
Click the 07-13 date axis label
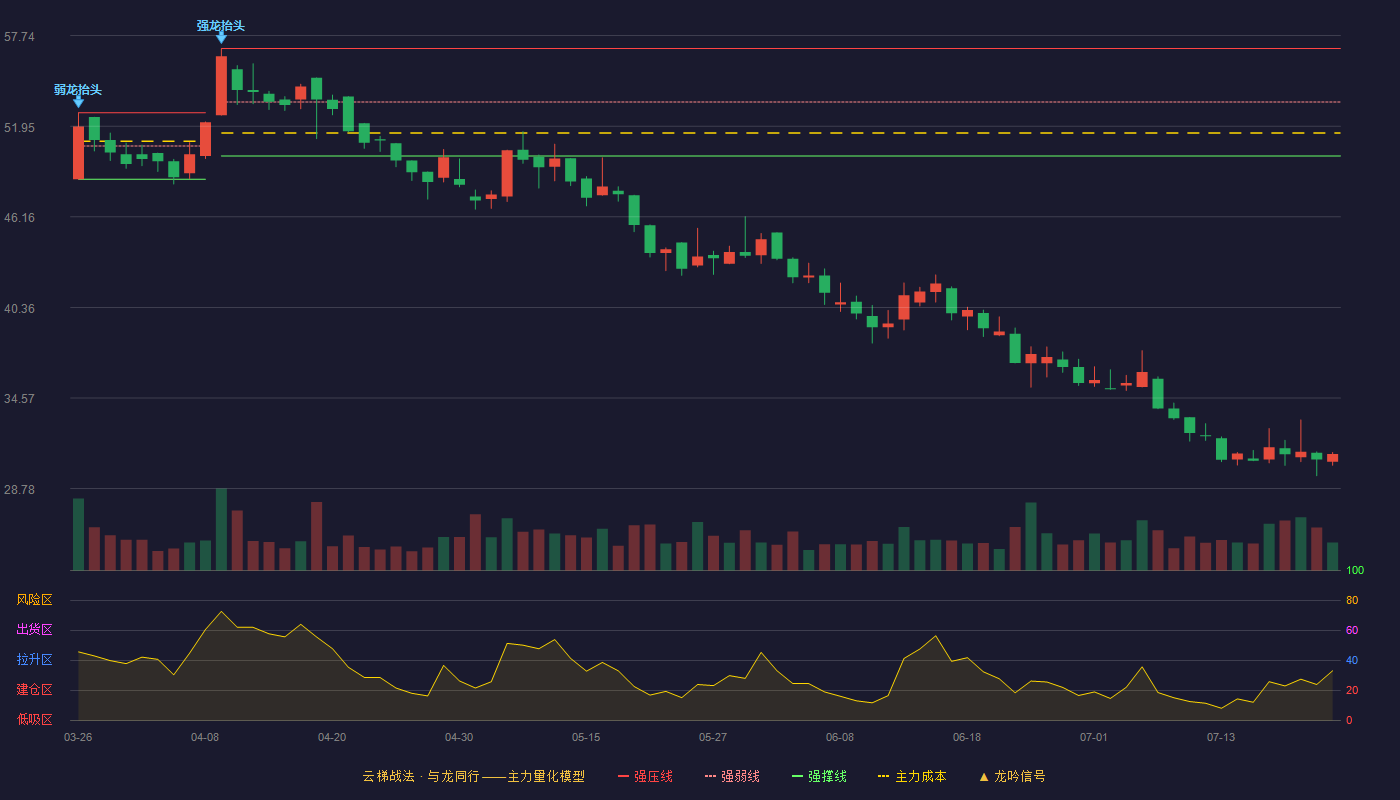pos(1221,737)
